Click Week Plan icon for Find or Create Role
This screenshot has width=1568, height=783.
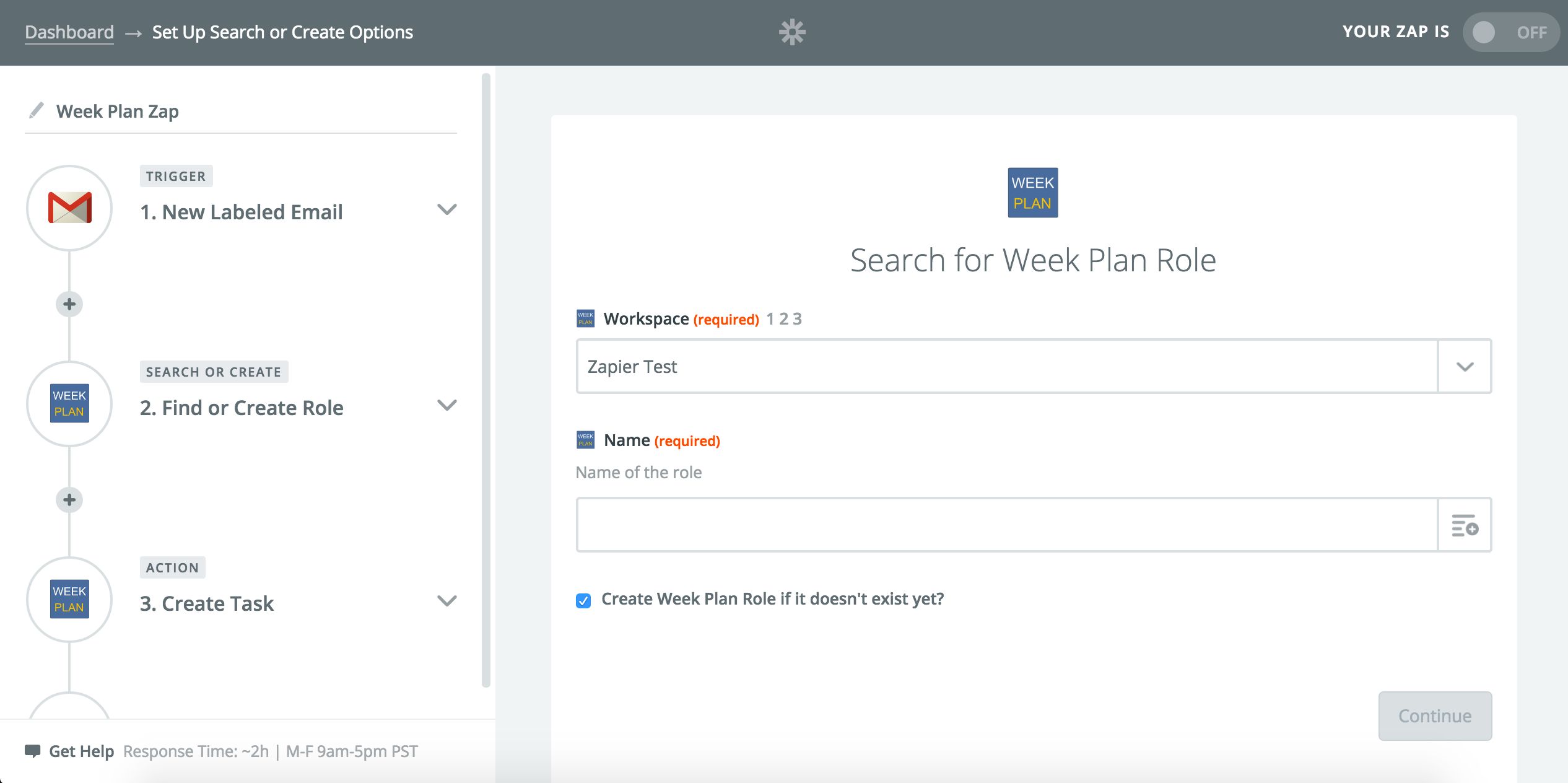pyautogui.click(x=69, y=404)
